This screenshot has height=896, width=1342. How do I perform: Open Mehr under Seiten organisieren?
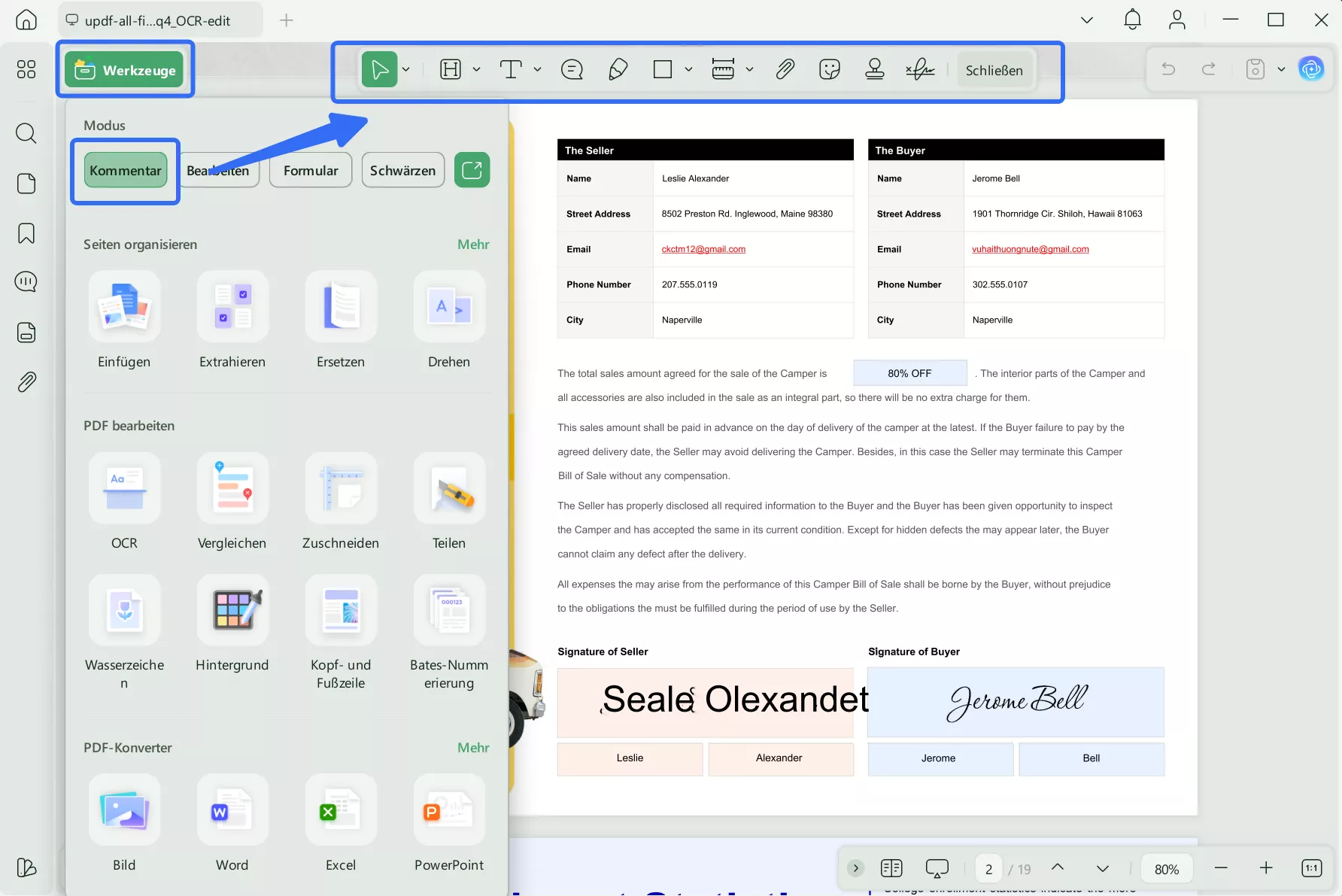click(x=472, y=244)
